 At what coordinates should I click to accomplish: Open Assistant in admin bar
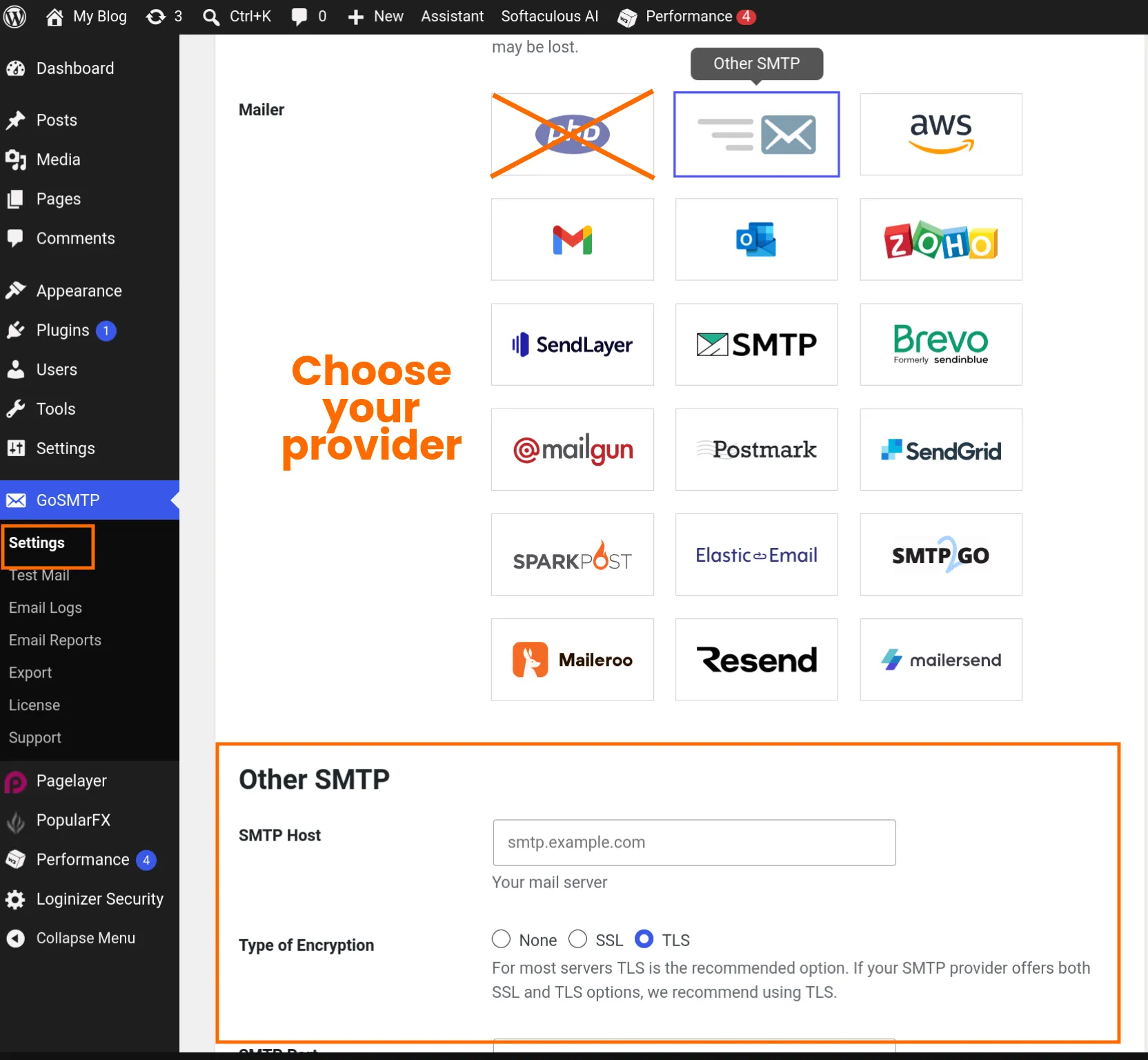[x=453, y=17]
